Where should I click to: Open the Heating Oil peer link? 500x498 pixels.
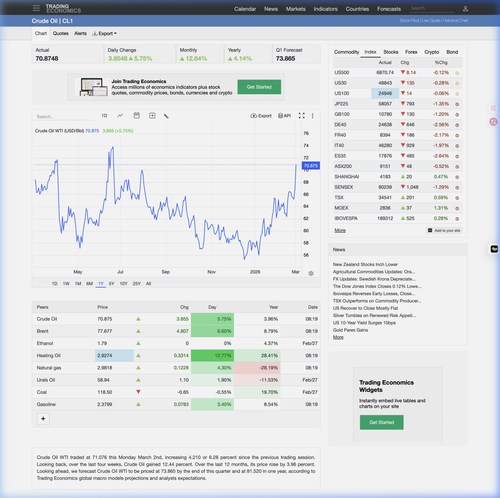tap(49, 355)
